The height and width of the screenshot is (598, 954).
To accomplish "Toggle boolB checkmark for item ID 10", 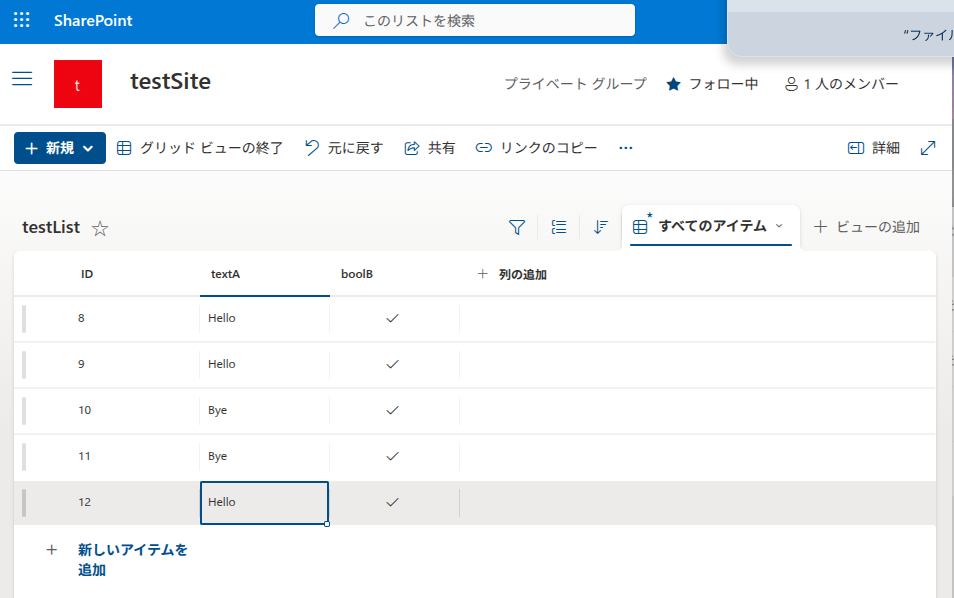I will (393, 410).
